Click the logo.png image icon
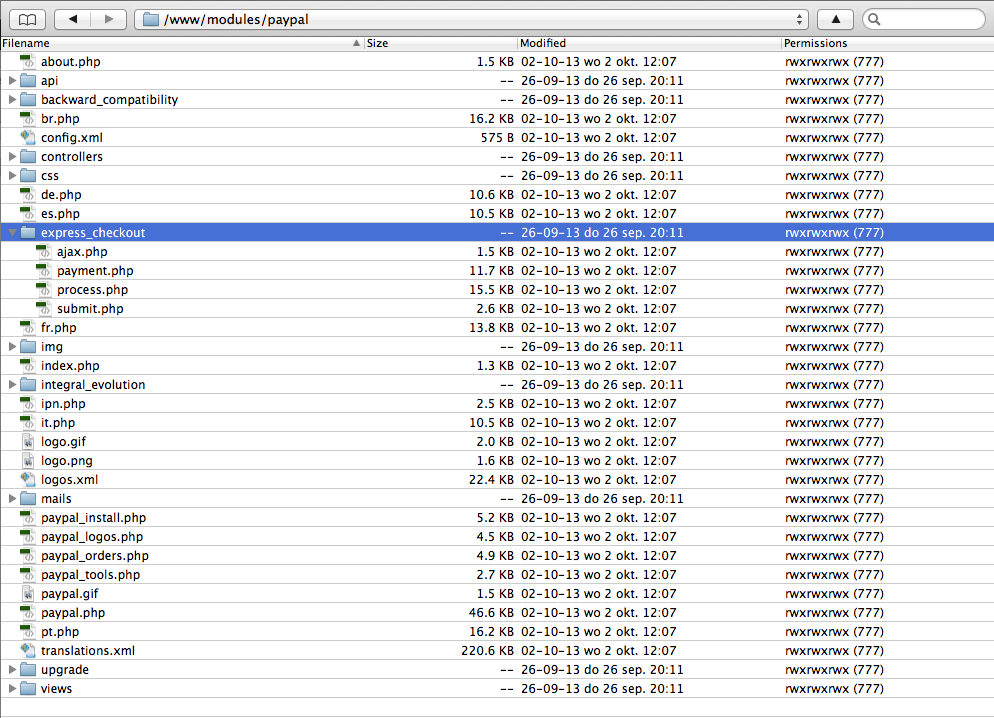This screenshot has height=718, width=994. point(27,461)
